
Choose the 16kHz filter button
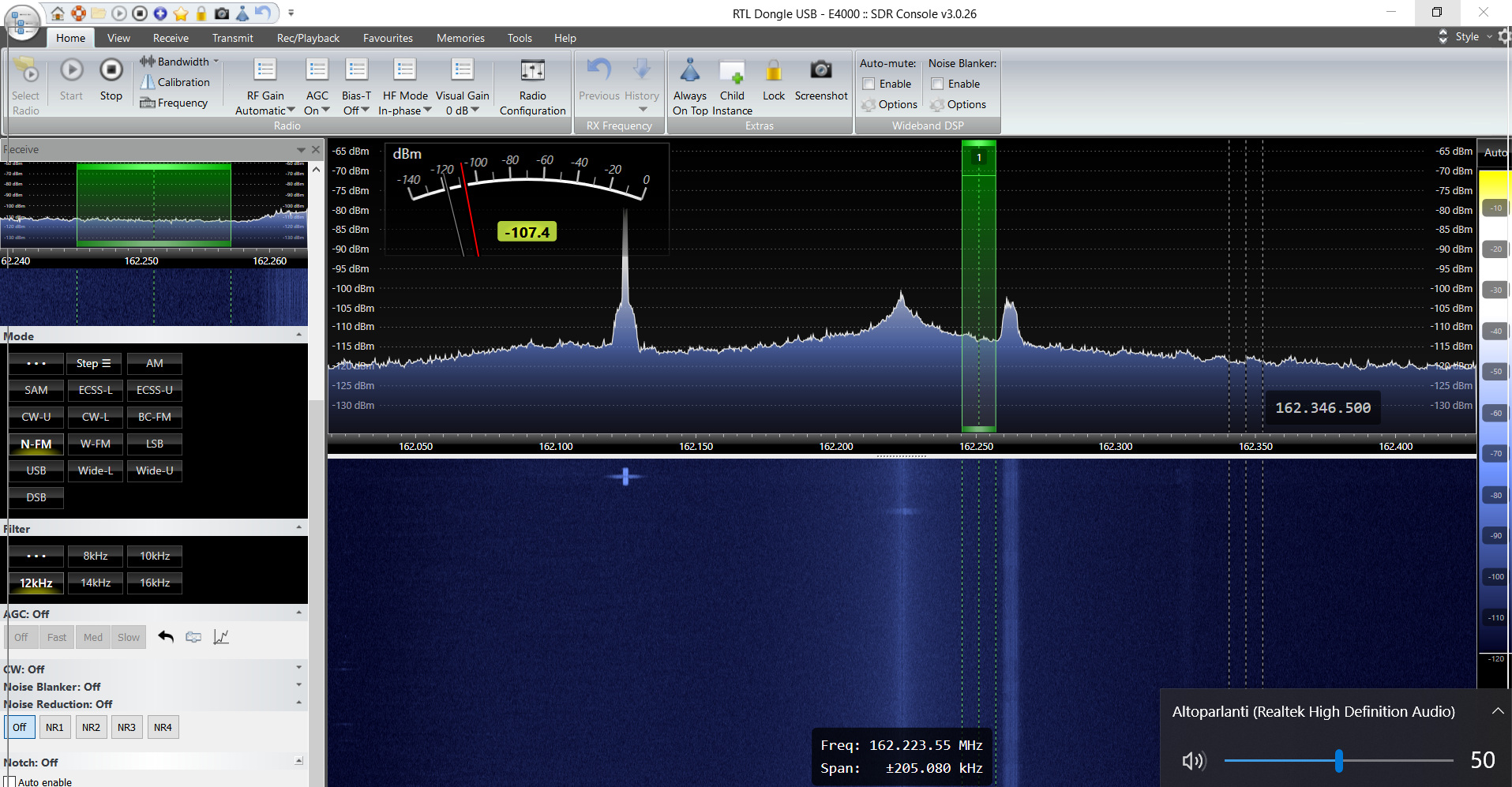pyautogui.click(x=155, y=583)
